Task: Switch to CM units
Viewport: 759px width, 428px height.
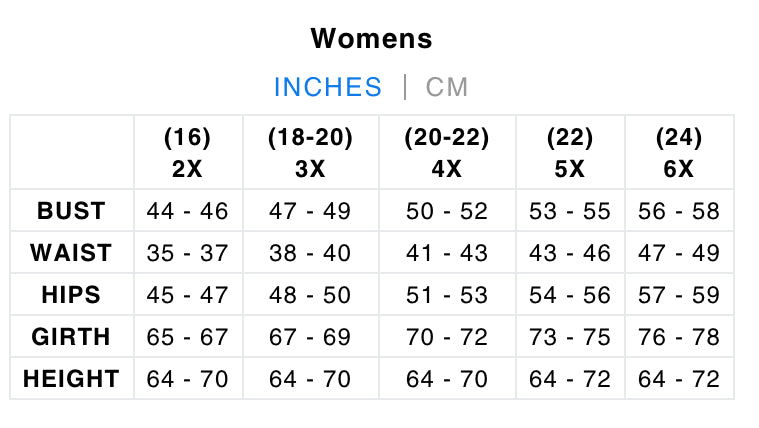Action: (x=447, y=87)
